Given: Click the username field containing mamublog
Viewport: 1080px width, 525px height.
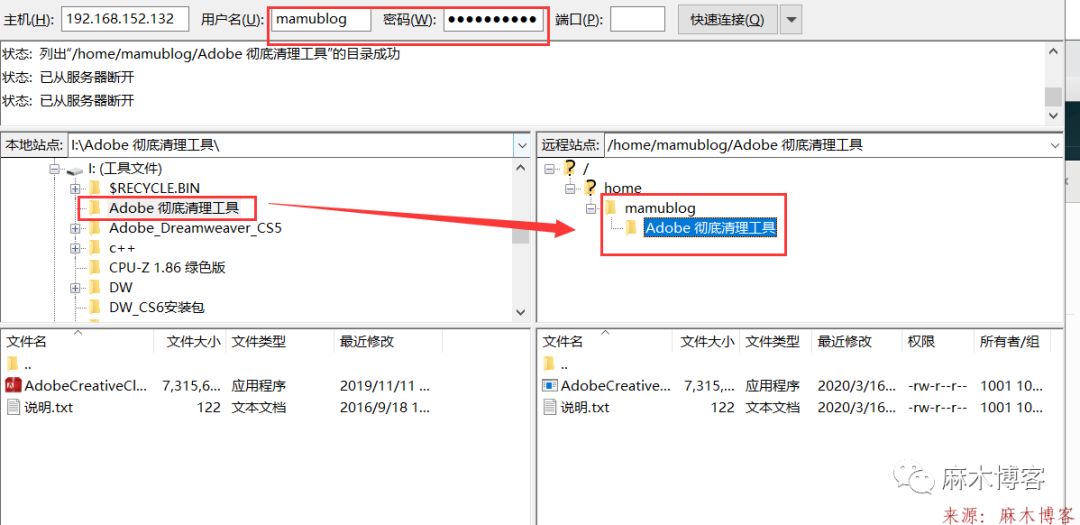Looking at the screenshot, I should pyautogui.click(x=322, y=19).
